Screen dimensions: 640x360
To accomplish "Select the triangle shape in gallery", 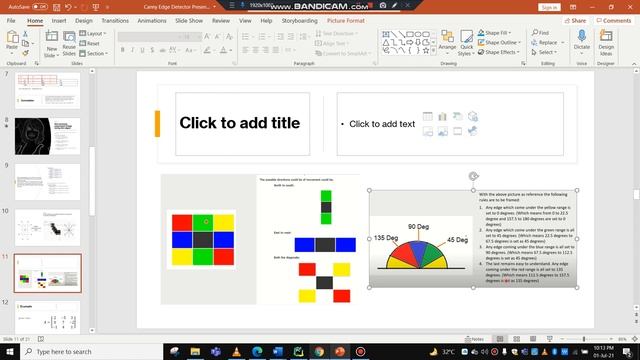I will [386, 42].
